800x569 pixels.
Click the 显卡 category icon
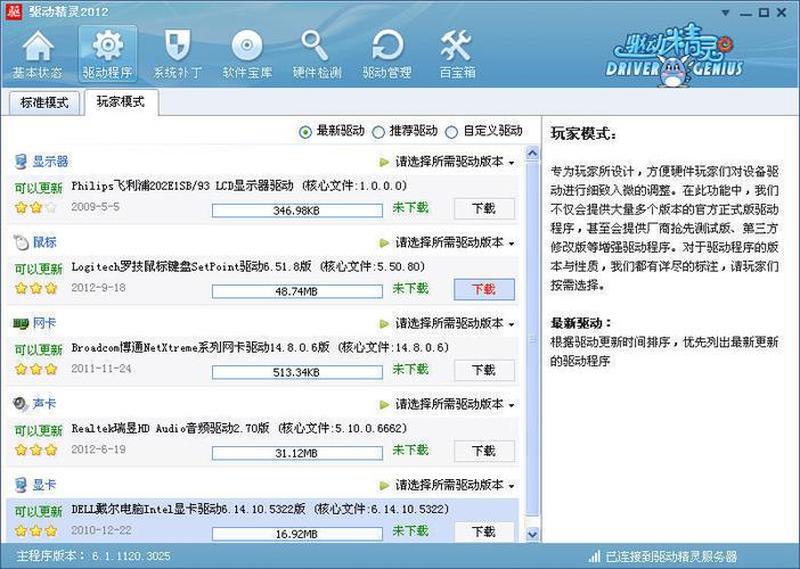[20, 485]
